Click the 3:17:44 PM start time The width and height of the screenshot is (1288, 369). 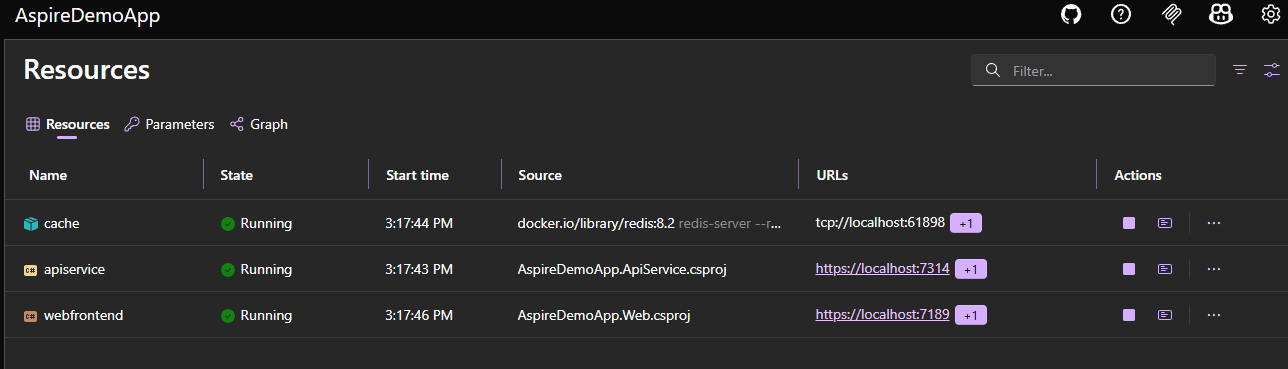419,223
